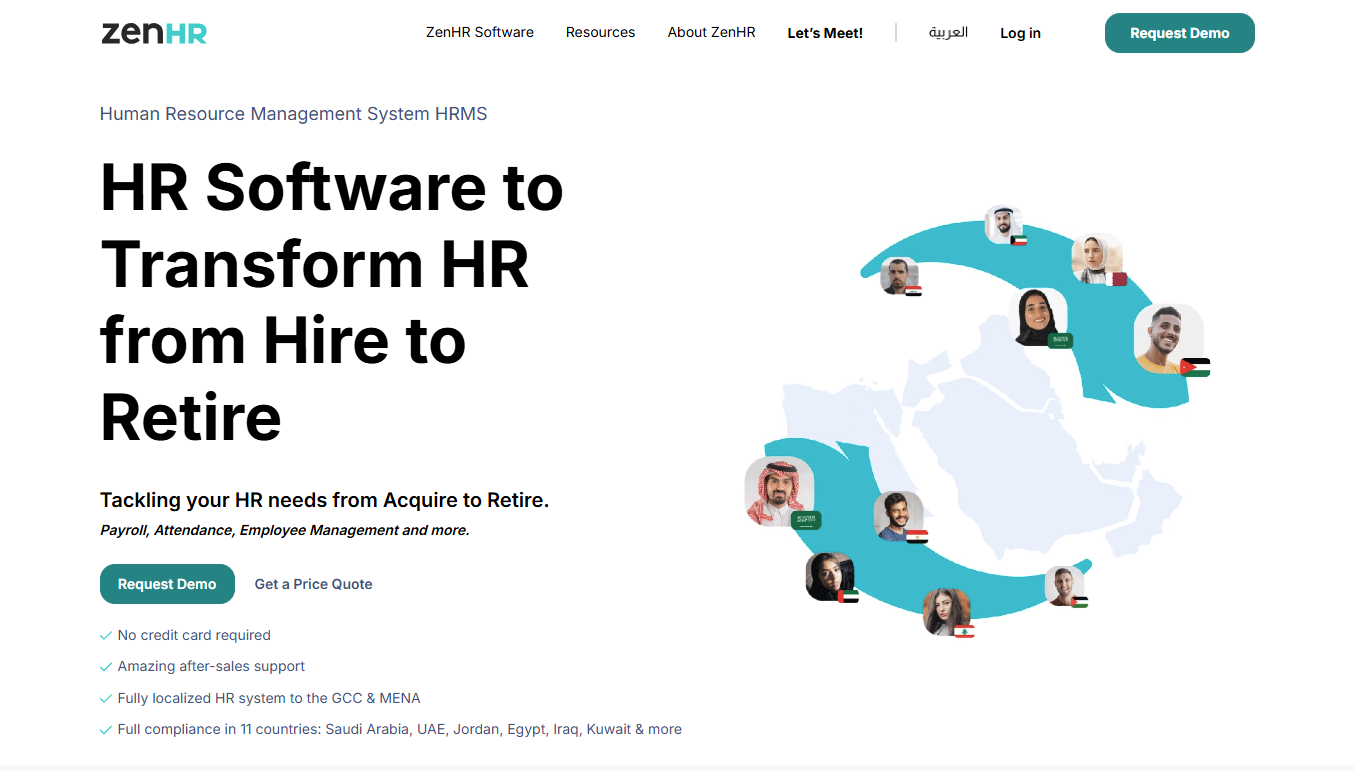Expand the About ZenHR menu

[x=711, y=33]
